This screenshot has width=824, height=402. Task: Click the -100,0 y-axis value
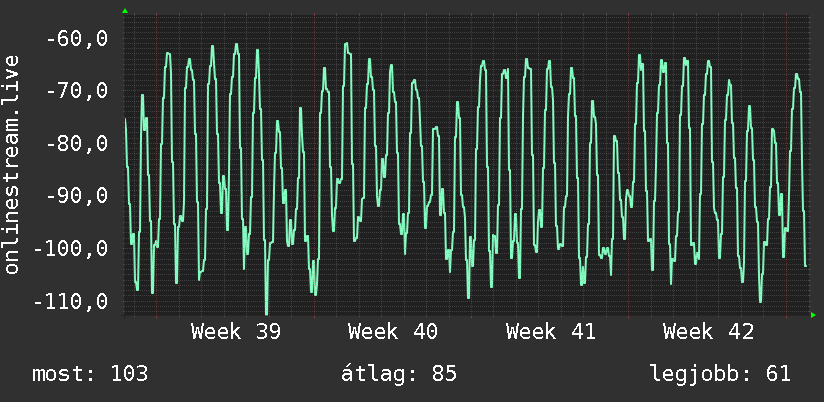[x=71, y=248]
